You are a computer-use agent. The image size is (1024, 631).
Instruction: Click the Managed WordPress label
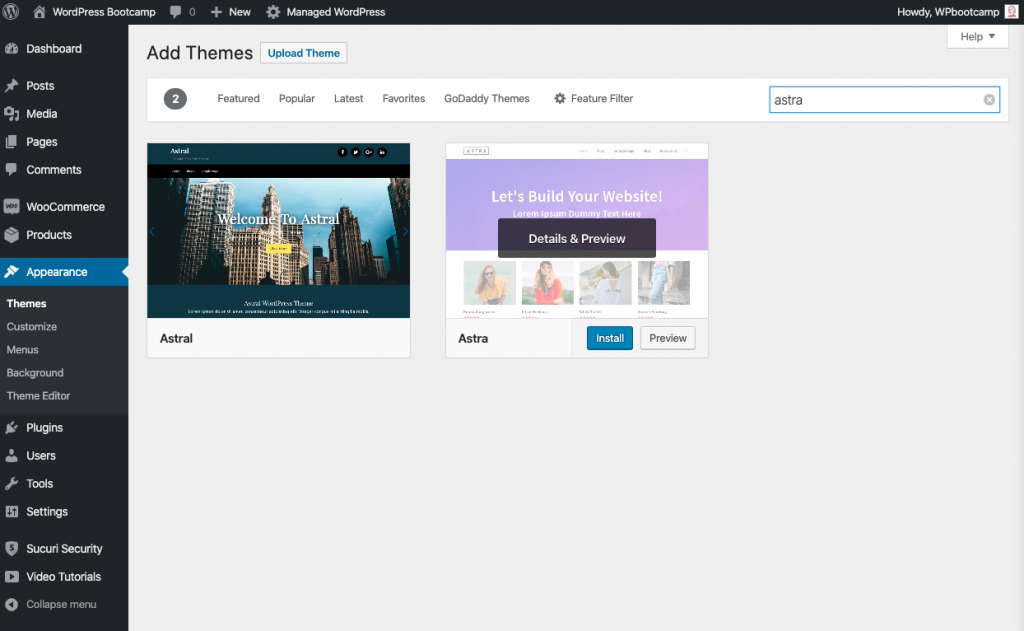(x=336, y=12)
